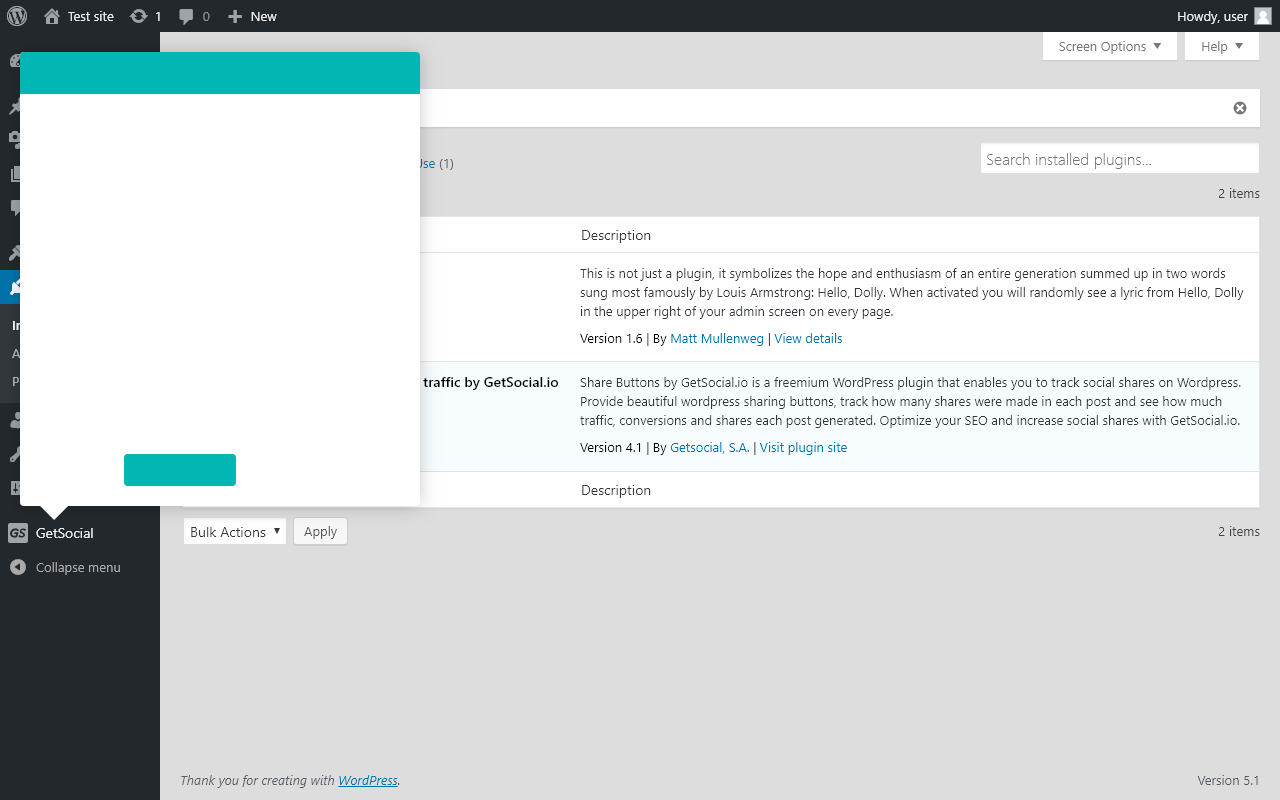Visit the Test site home link

79,16
